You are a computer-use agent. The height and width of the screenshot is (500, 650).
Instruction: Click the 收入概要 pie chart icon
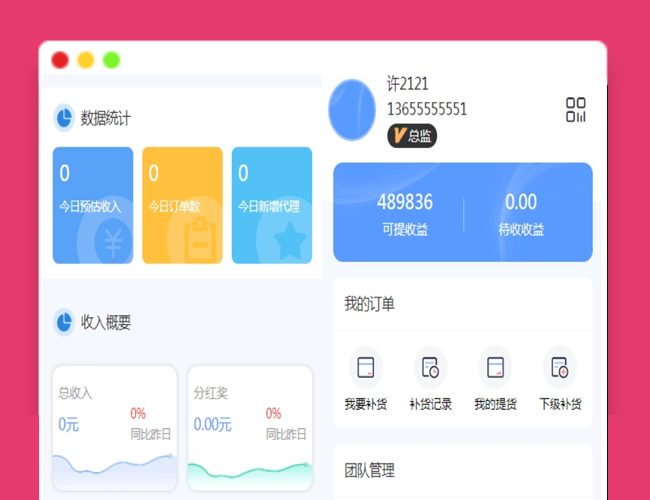click(x=64, y=322)
